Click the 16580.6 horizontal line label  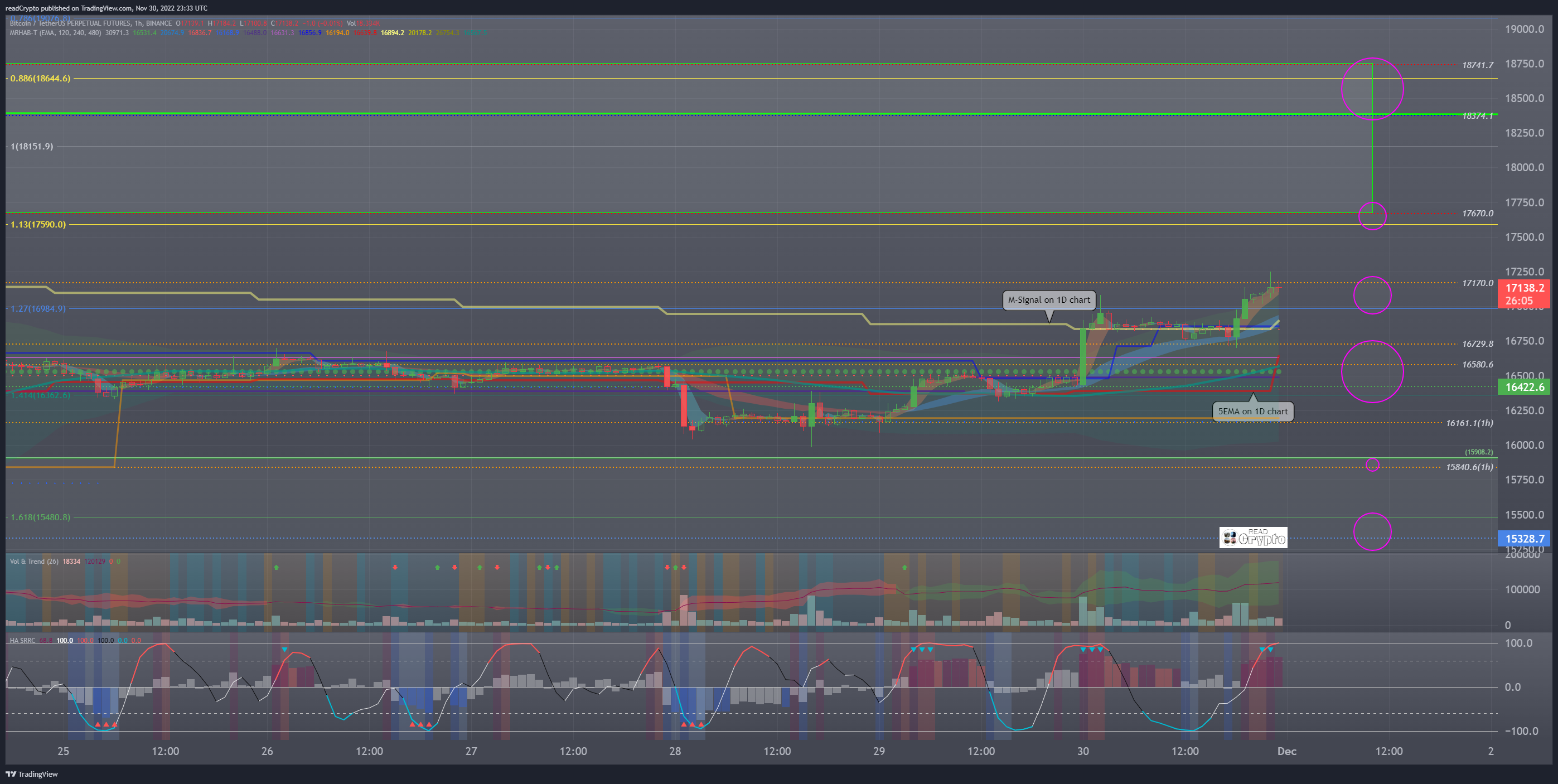point(1478,364)
